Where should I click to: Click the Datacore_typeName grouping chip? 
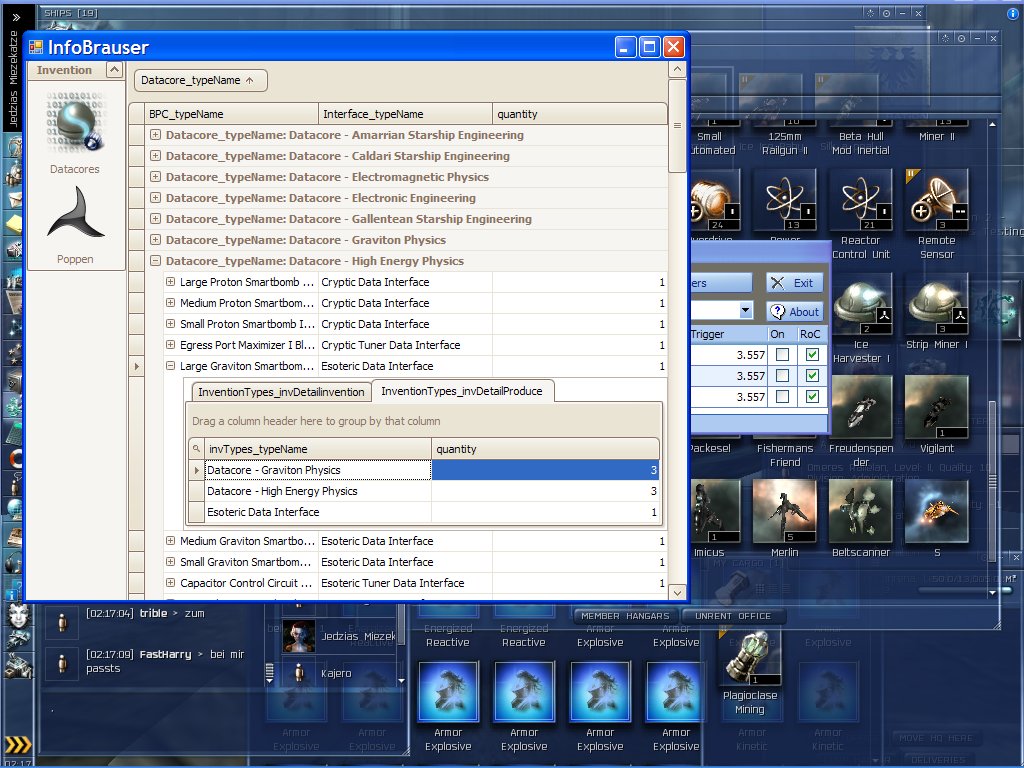pyautogui.click(x=200, y=80)
